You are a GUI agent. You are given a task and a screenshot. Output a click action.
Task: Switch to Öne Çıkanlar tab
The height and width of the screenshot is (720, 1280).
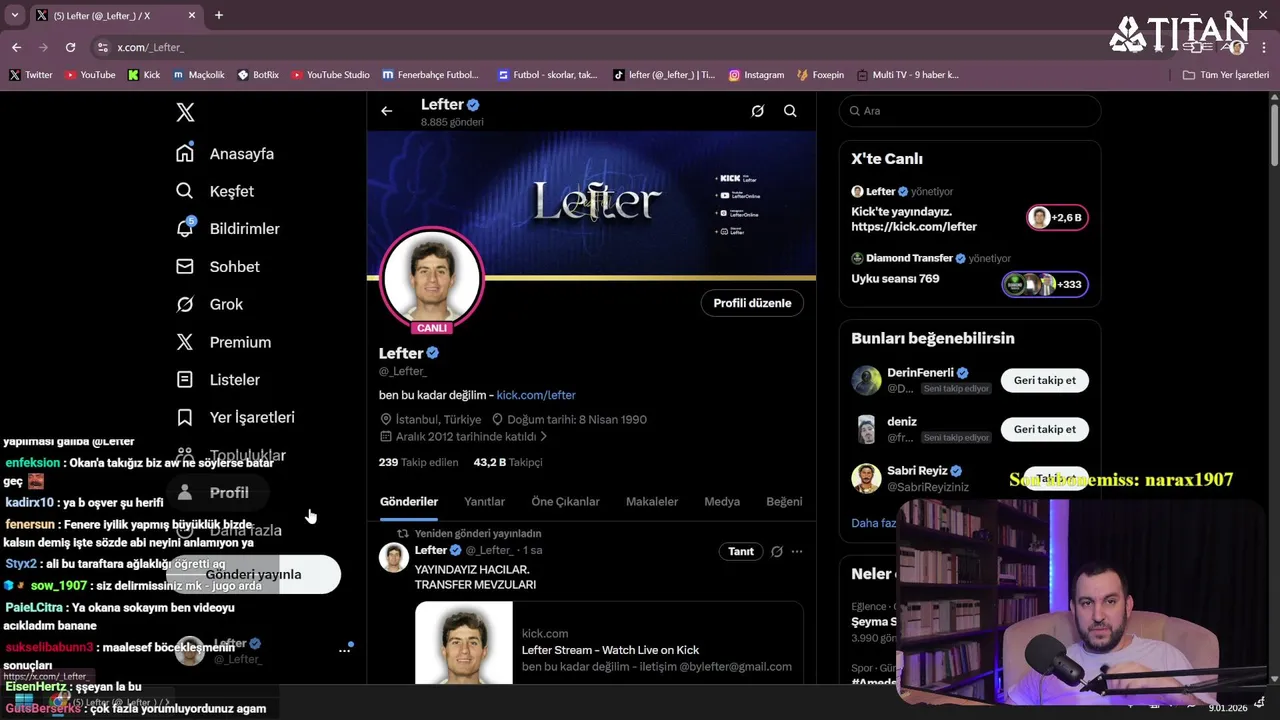(x=565, y=502)
